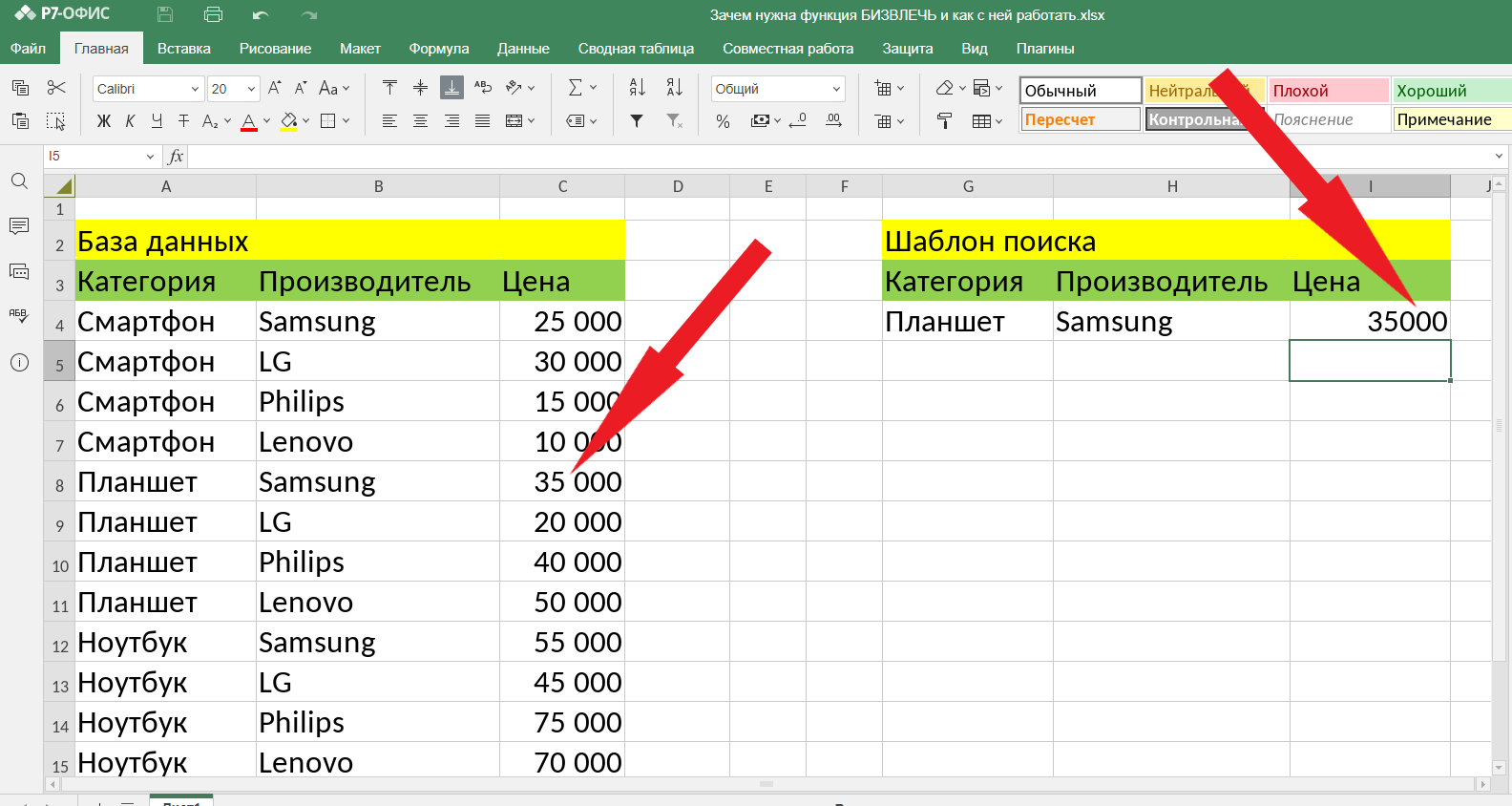Switch to the 'Сводная таблица' tab
This screenshot has width=1512, height=806.
(636, 49)
